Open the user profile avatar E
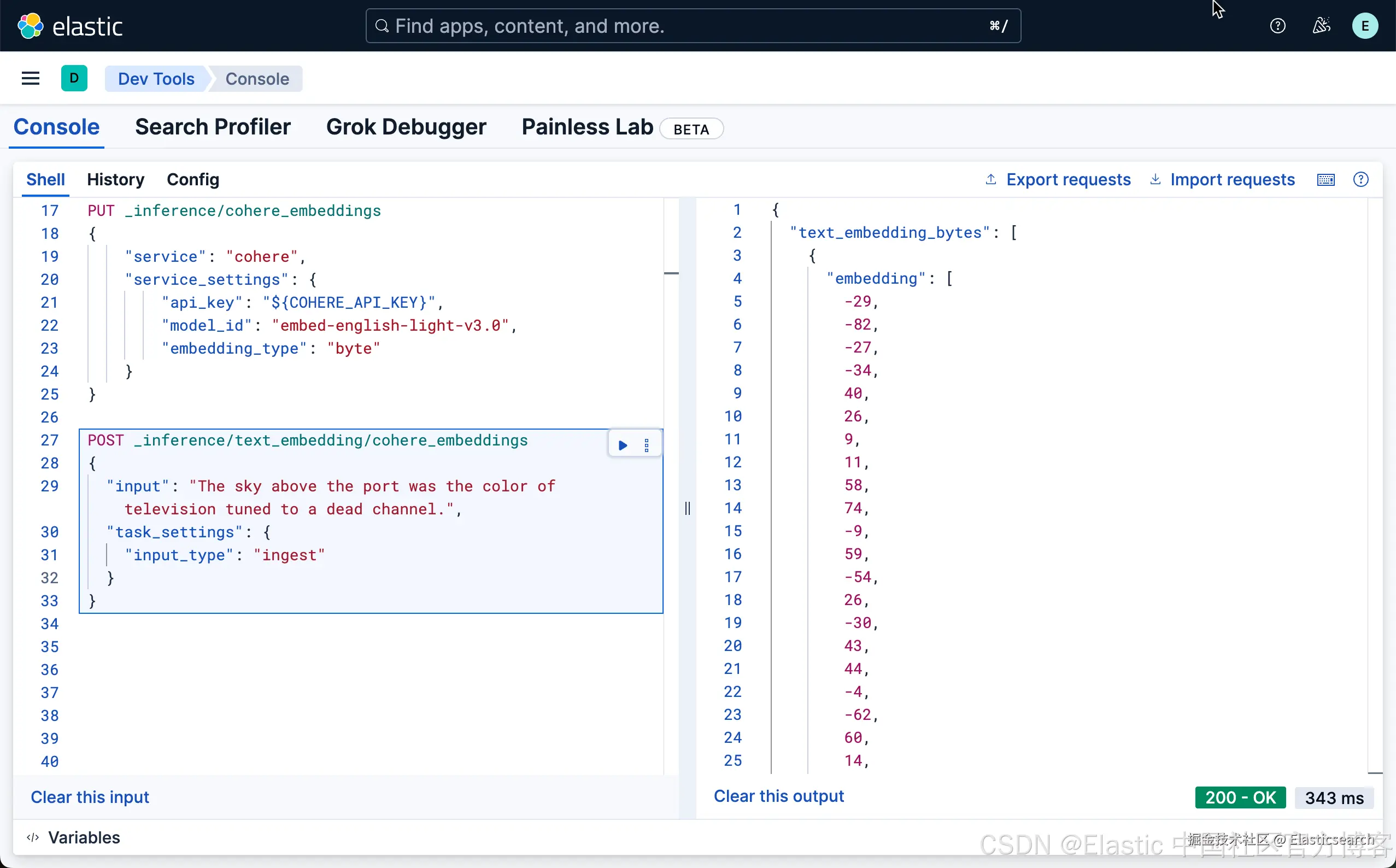Screen dimensions: 1396x868 click(1364, 26)
